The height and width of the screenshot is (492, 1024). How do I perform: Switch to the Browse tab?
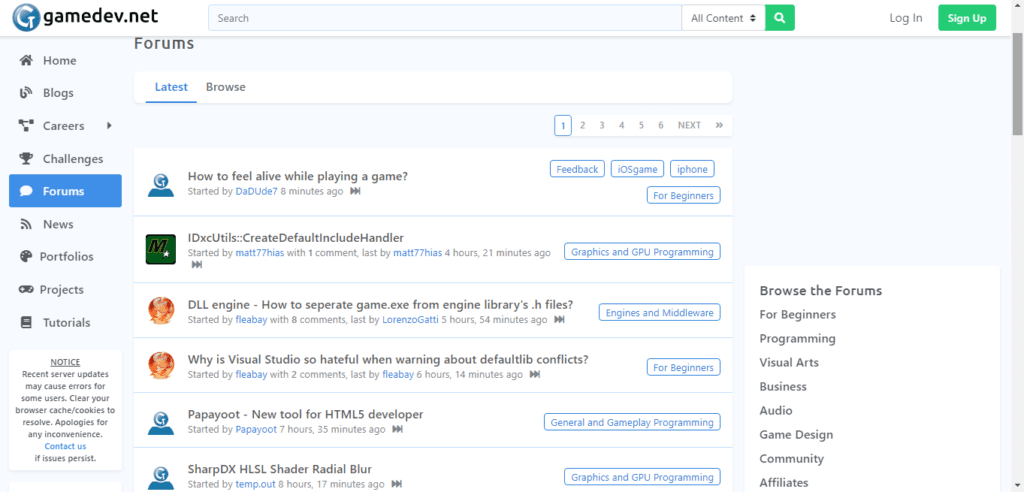(x=225, y=87)
